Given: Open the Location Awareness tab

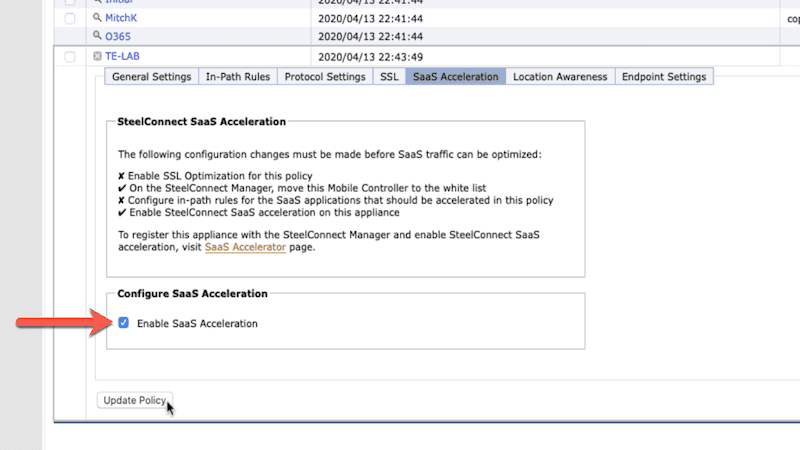Looking at the screenshot, I should pyautogui.click(x=560, y=77).
